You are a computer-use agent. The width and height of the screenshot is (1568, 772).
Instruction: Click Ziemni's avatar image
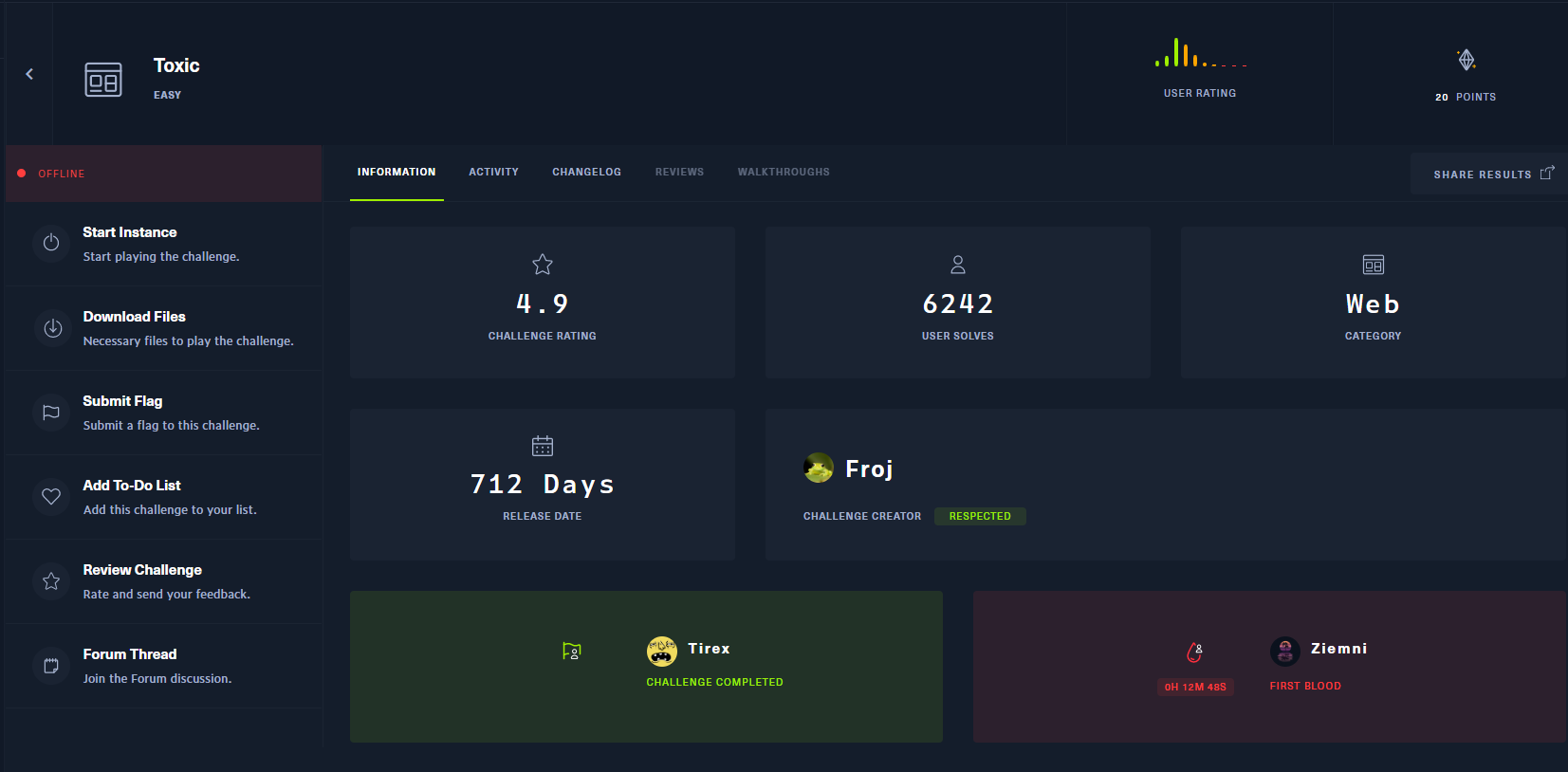[x=1285, y=652]
